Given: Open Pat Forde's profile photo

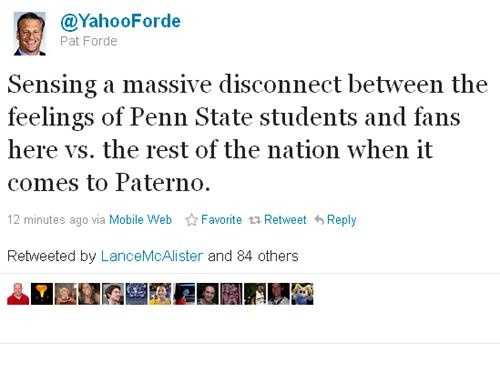Looking at the screenshot, I should [x=30, y=33].
